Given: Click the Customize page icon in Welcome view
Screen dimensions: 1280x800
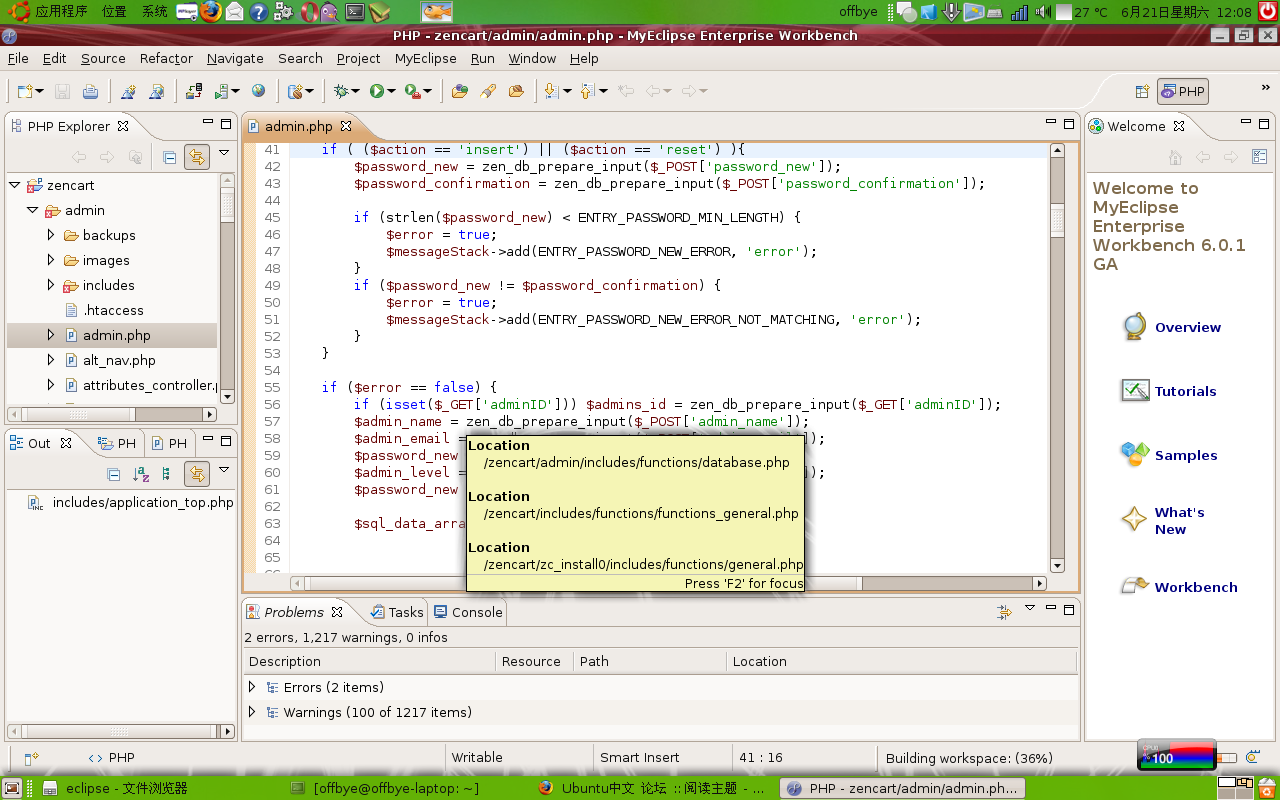Looking at the screenshot, I should tap(1259, 157).
